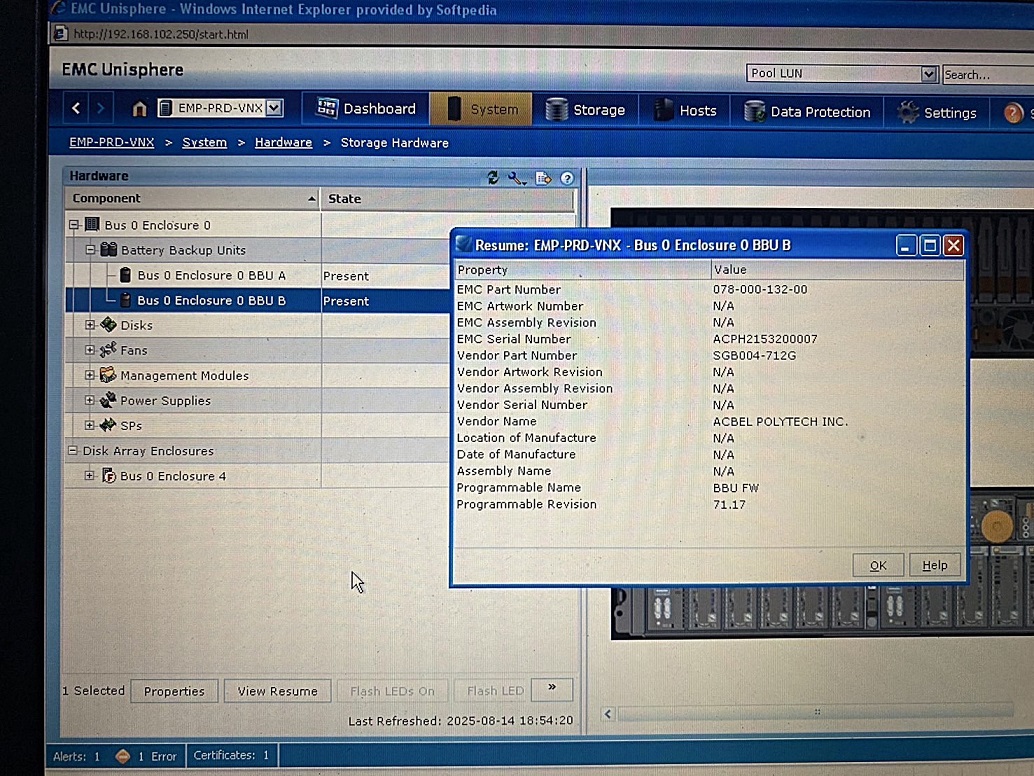The height and width of the screenshot is (776, 1034).
Task: Click the View Resume button
Action: [277, 691]
